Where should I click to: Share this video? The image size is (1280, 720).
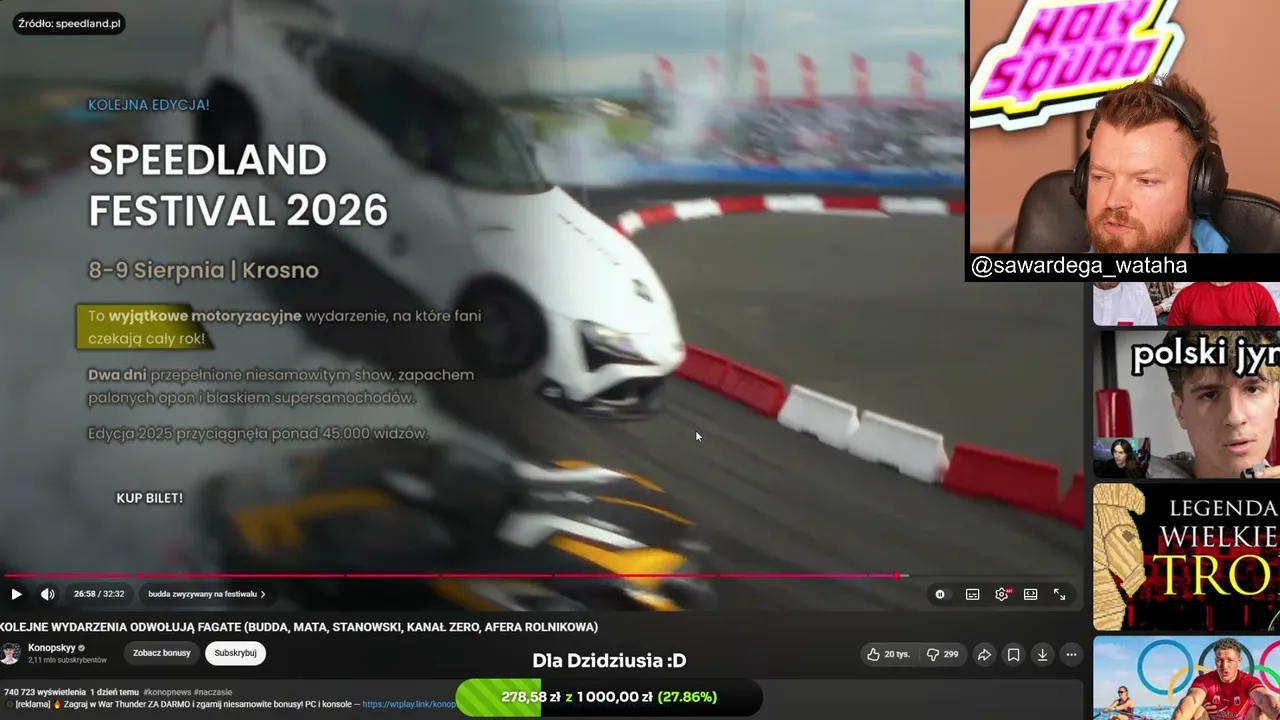(x=984, y=654)
